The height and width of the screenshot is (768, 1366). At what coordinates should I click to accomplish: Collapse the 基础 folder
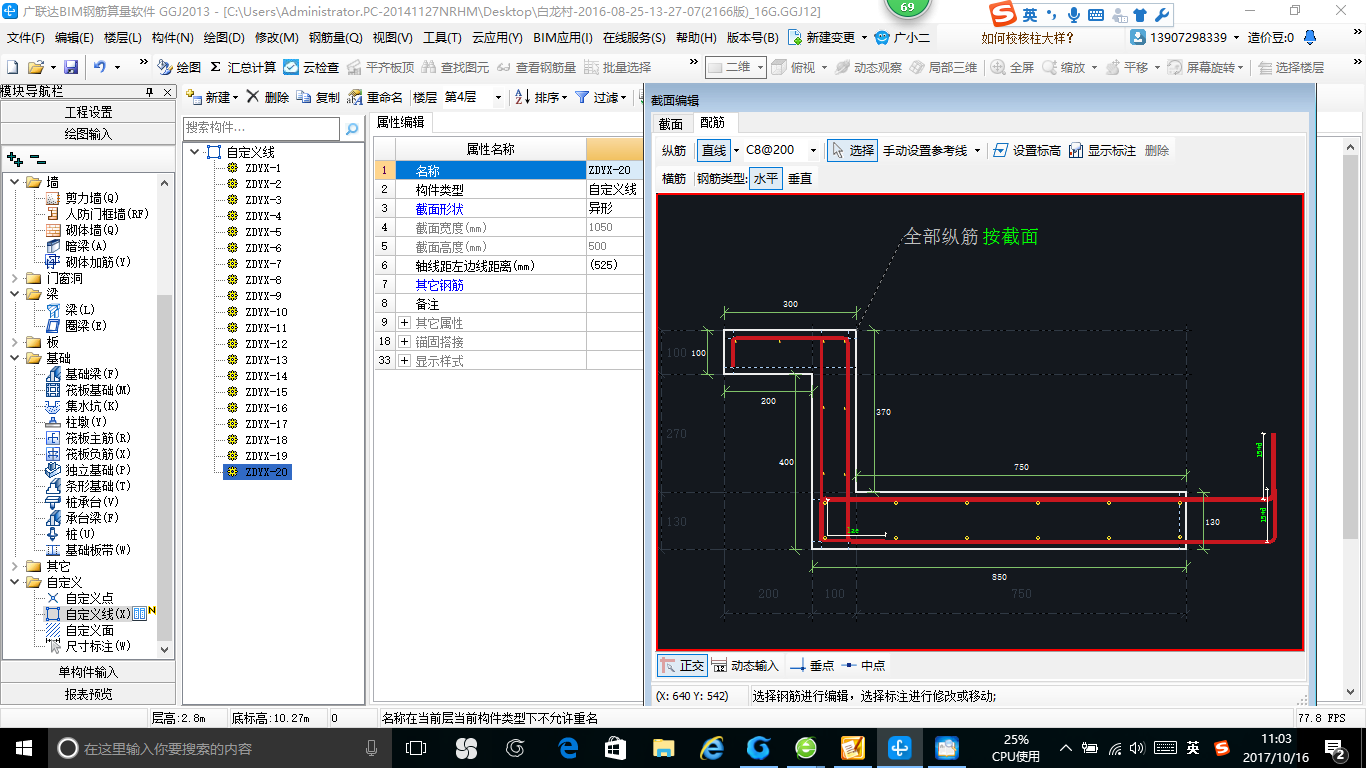[x=15, y=358]
